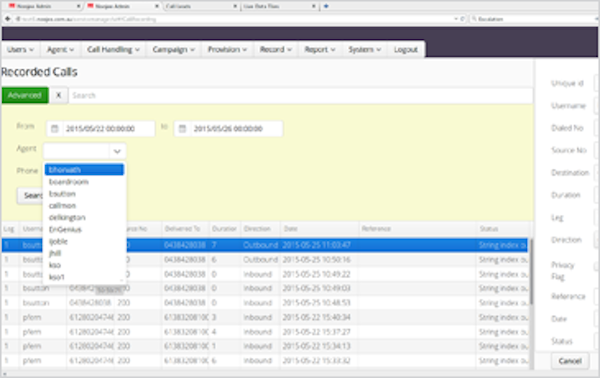Click the Agent combo input box
The width and height of the screenshot is (600, 378).
click(77, 151)
